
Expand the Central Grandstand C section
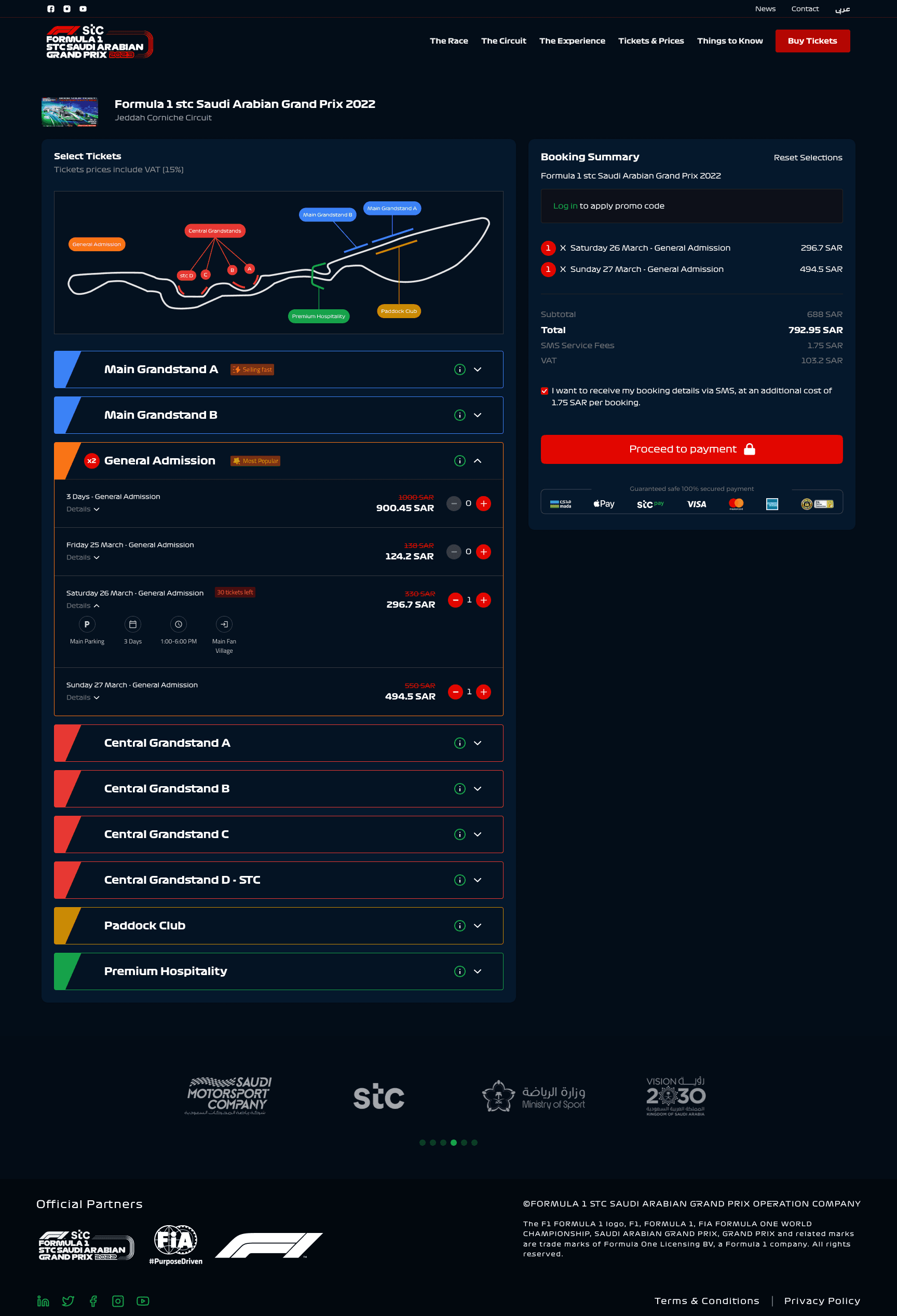[478, 834]
